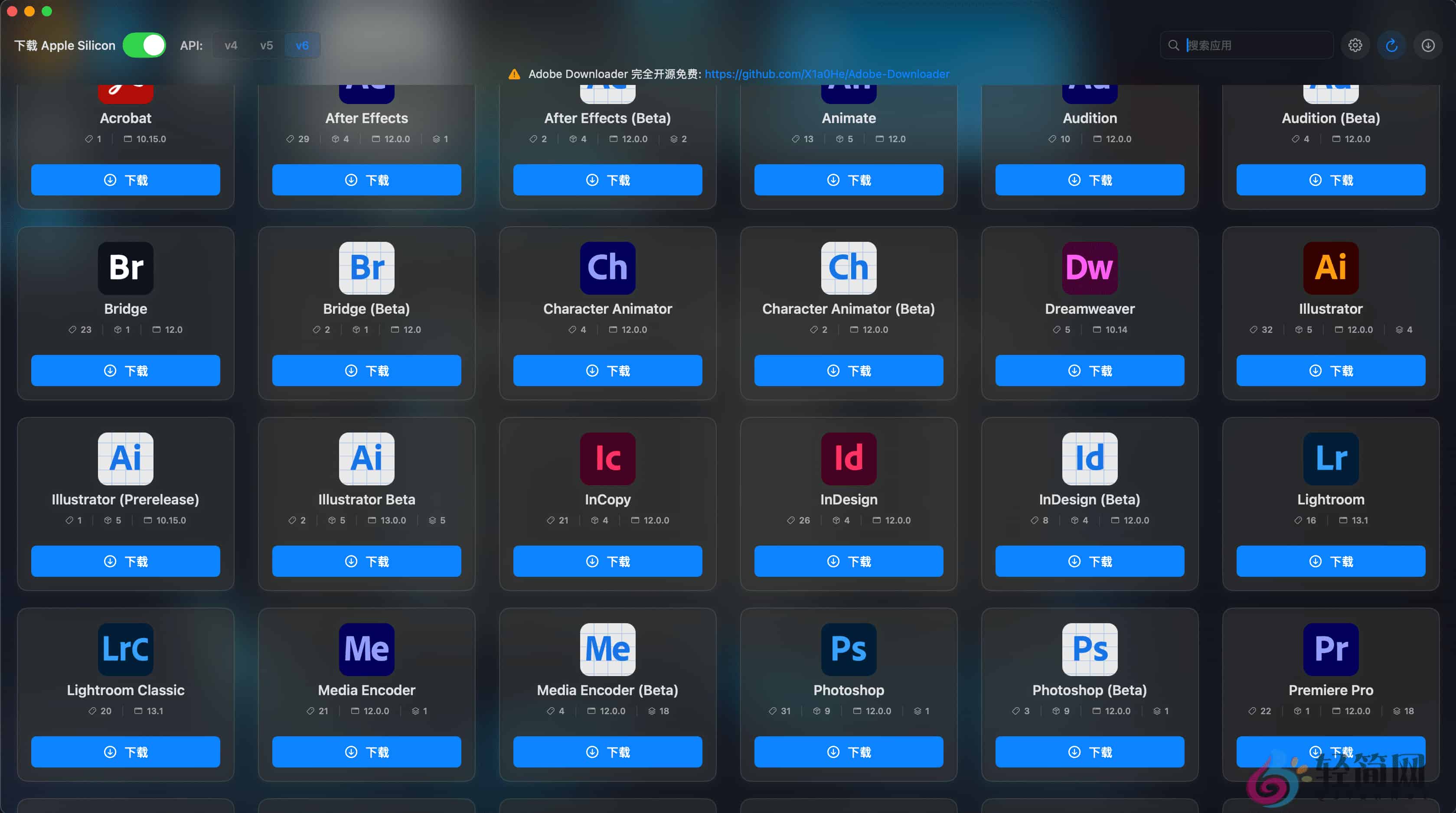Image resolution: width=1456 pixels, height=813 pixels.
Task: Select the v6 API option
Action: tap(303, 45)
